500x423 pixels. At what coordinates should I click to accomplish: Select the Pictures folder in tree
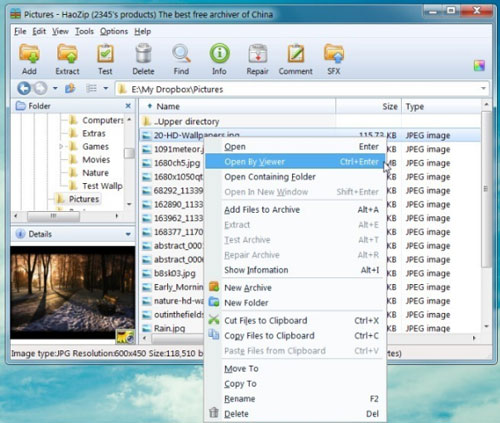point(78,199)
